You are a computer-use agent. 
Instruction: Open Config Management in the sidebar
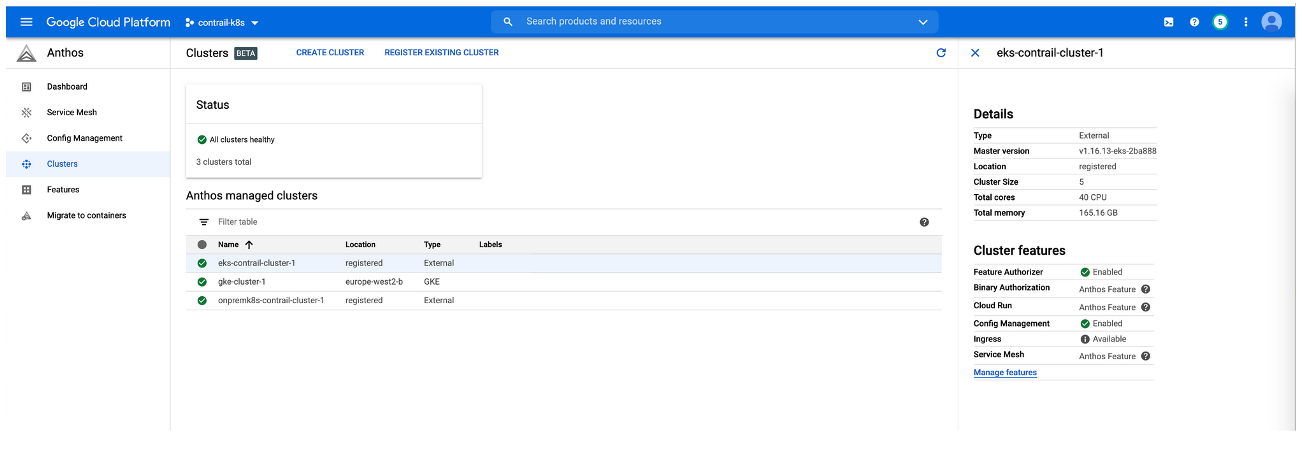[x=85, y=138]
